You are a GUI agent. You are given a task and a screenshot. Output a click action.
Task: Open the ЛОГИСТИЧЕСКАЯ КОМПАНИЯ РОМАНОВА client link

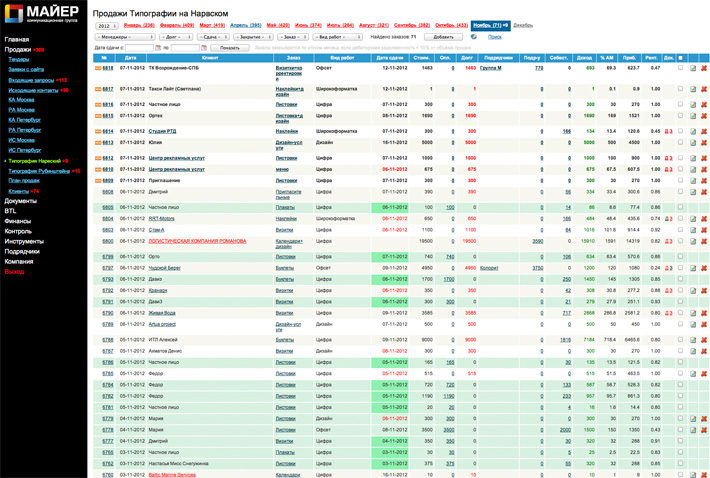pyautogui.click(x=197, y=241)
